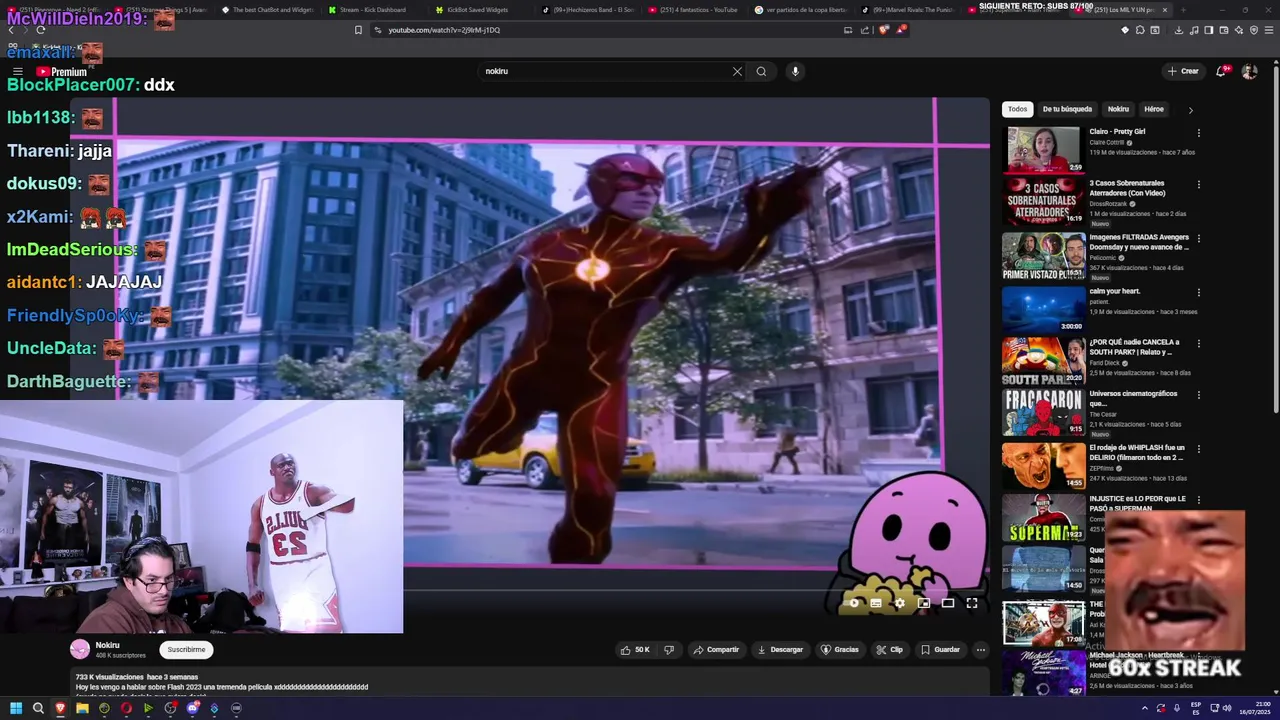1280x720 pixels.
Task: Toggle subtitles in the video player
Action: click(876, 603)
